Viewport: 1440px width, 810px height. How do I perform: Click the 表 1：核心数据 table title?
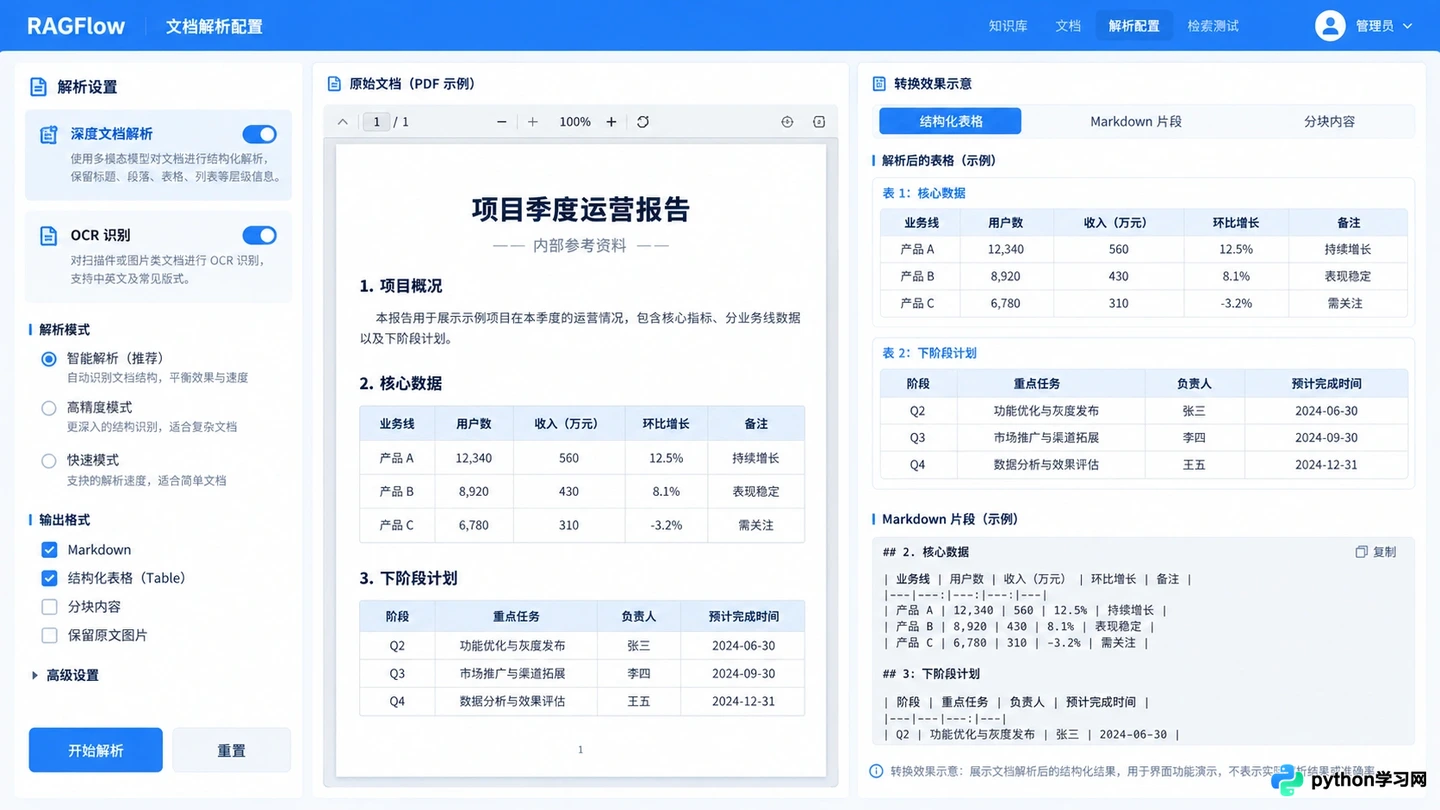tap(924, 193)
